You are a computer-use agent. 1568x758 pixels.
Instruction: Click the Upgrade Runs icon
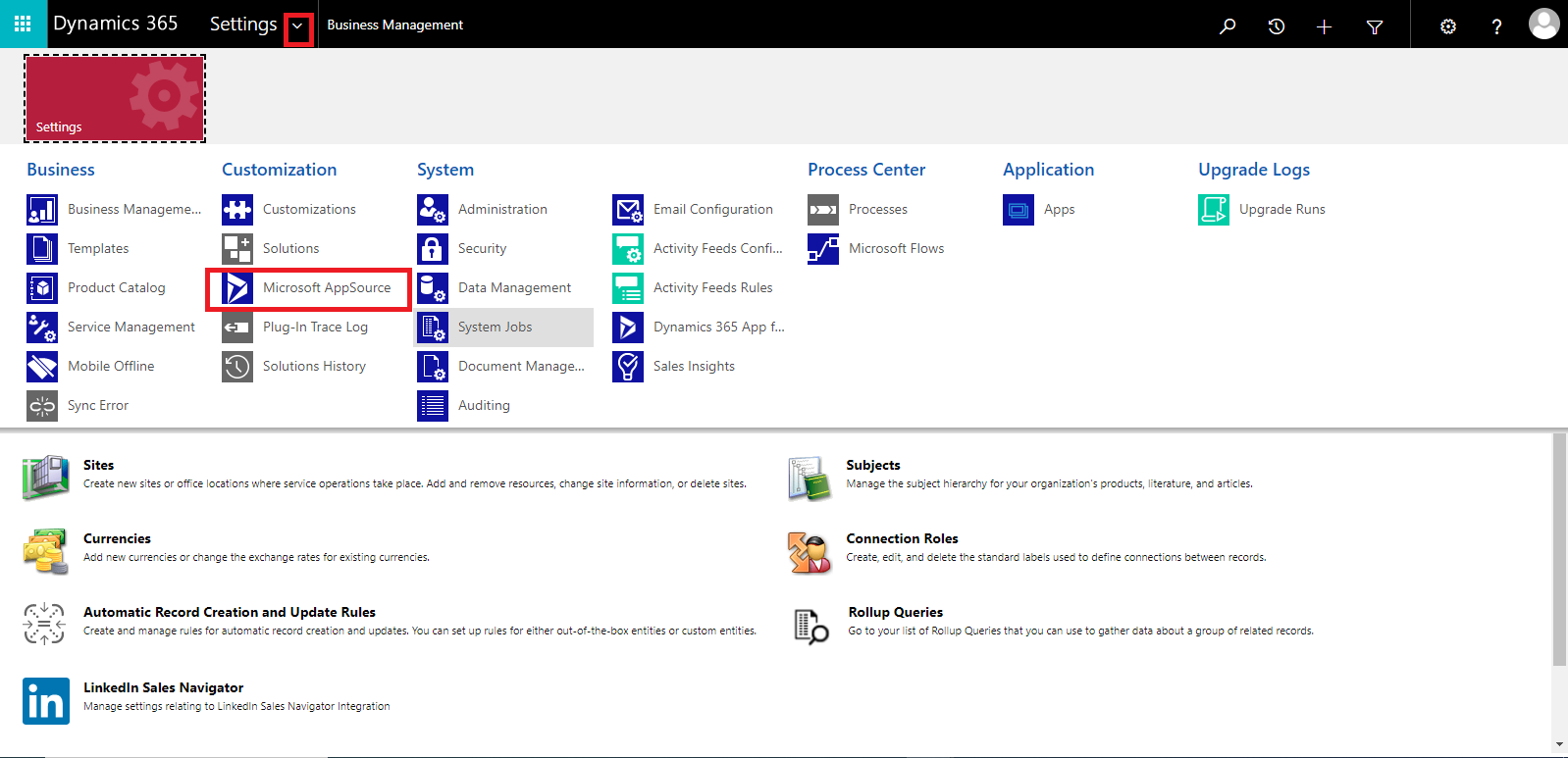click(x=1214, y=210)
